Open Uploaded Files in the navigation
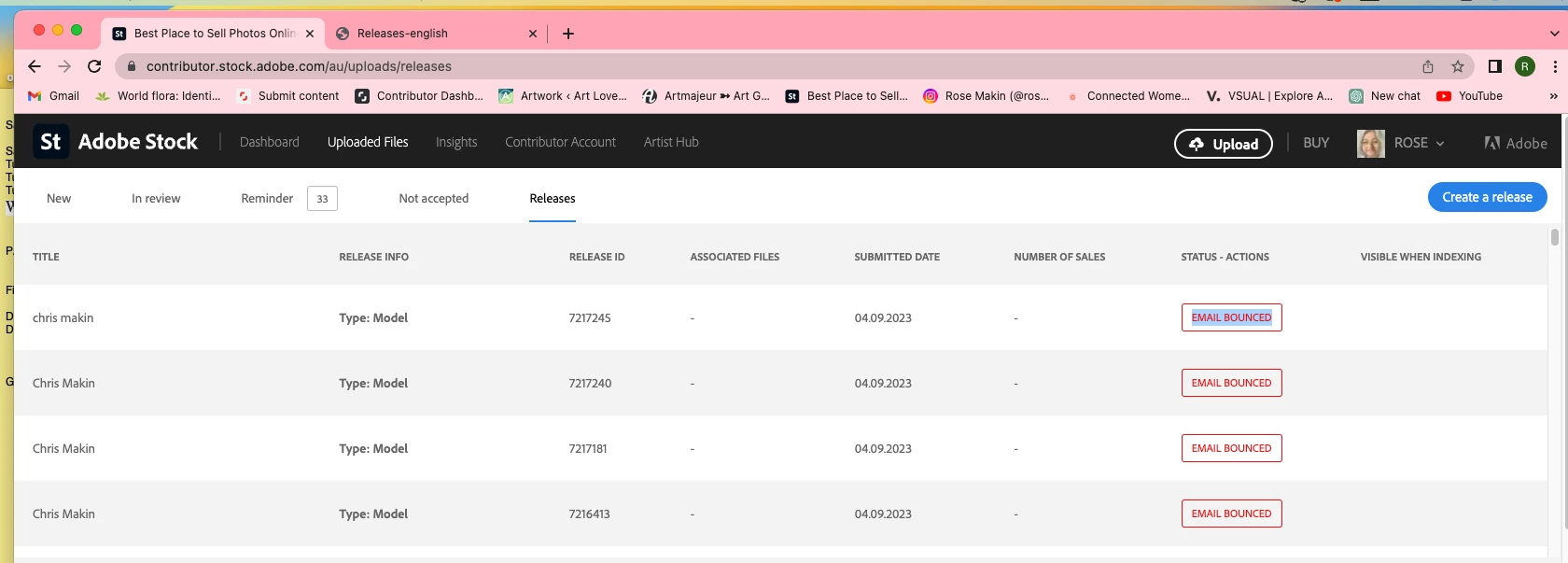The image size is (1568, 563). (368, 142)
